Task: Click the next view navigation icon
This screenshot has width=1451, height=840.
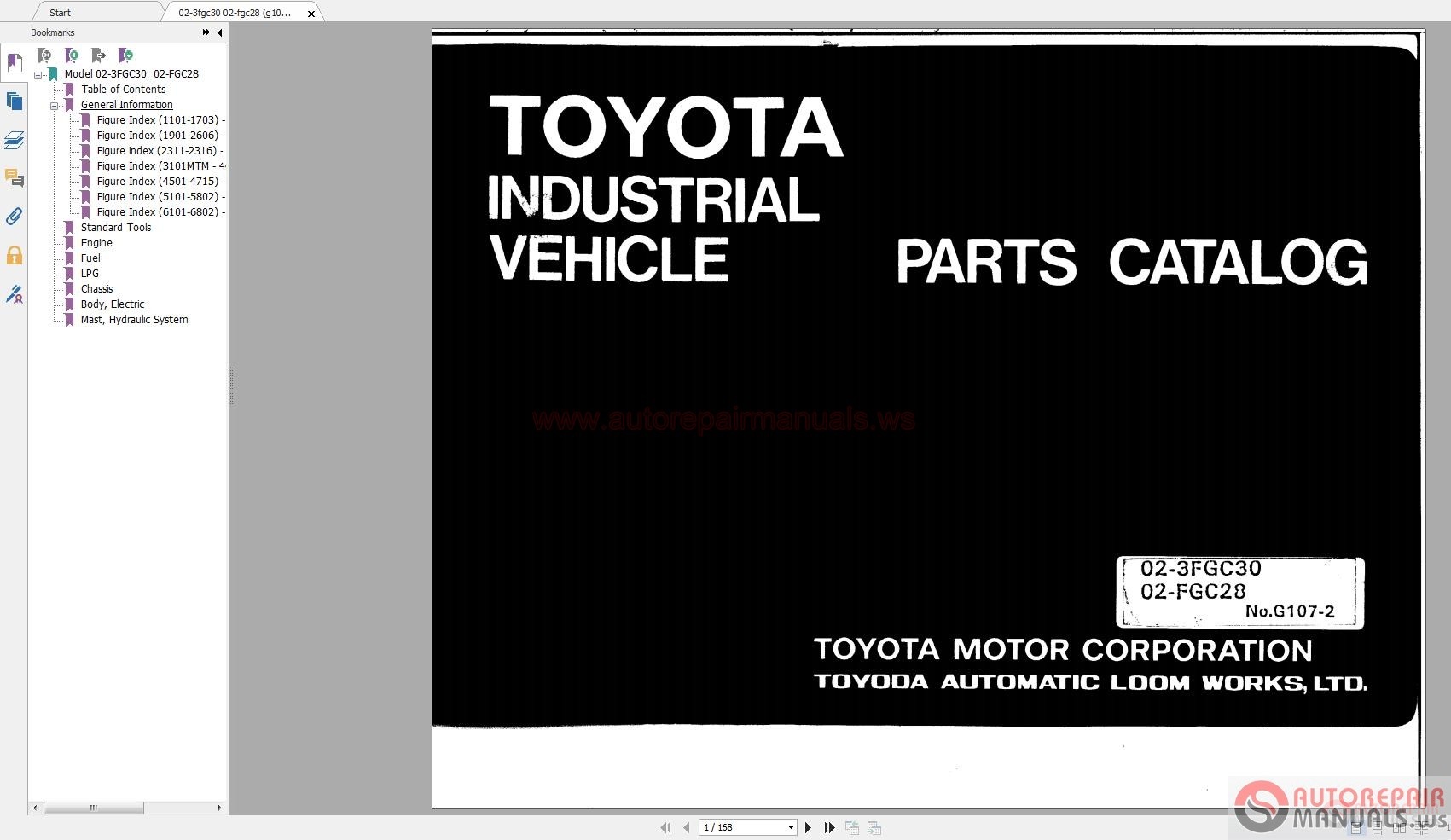Action: [x=874, y=827]
